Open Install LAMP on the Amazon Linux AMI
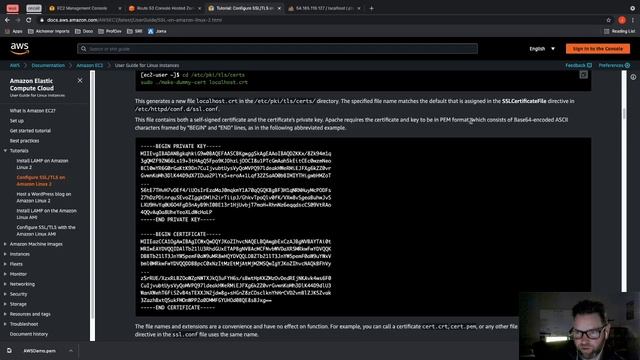 point(47,214)
